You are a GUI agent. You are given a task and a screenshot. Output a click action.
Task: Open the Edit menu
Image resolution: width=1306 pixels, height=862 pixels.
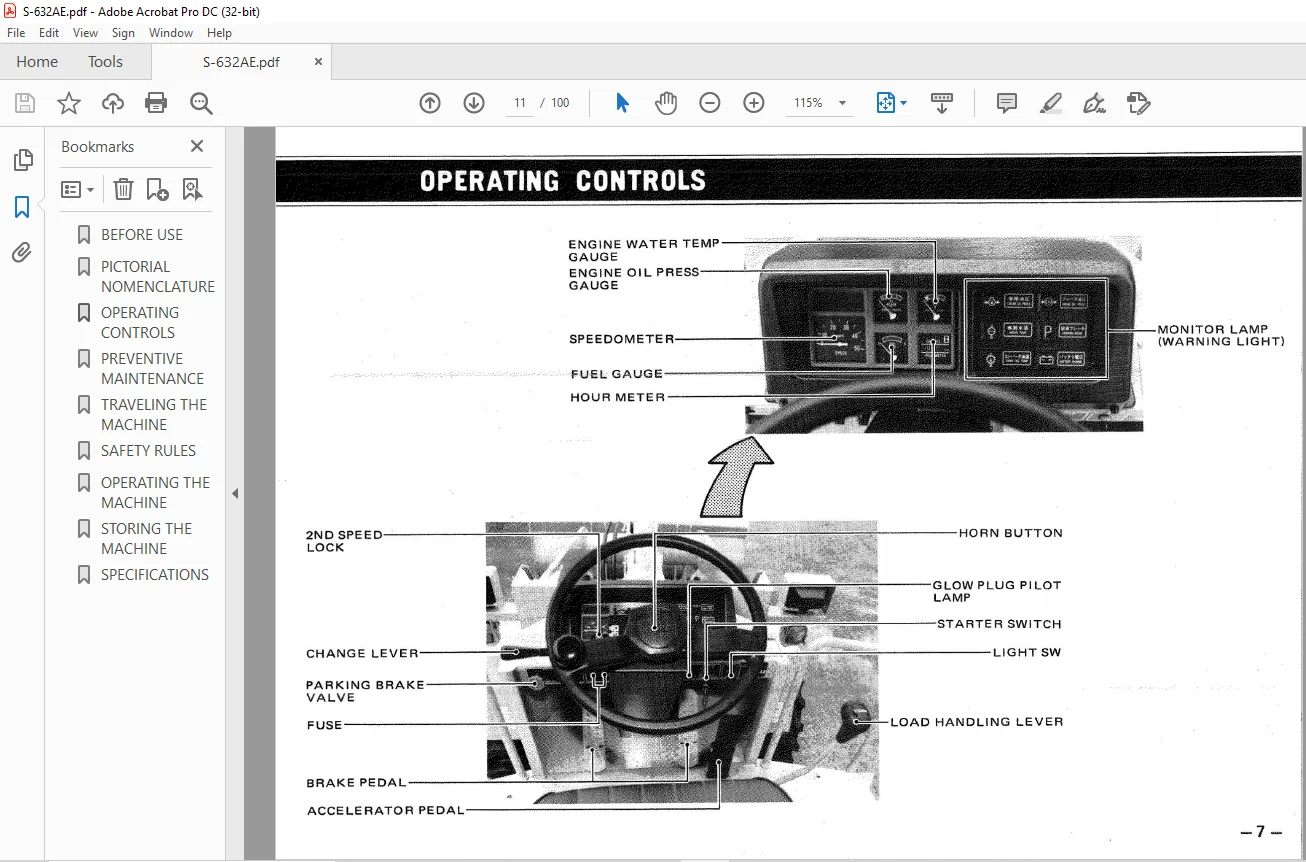(x=49, y=33)
